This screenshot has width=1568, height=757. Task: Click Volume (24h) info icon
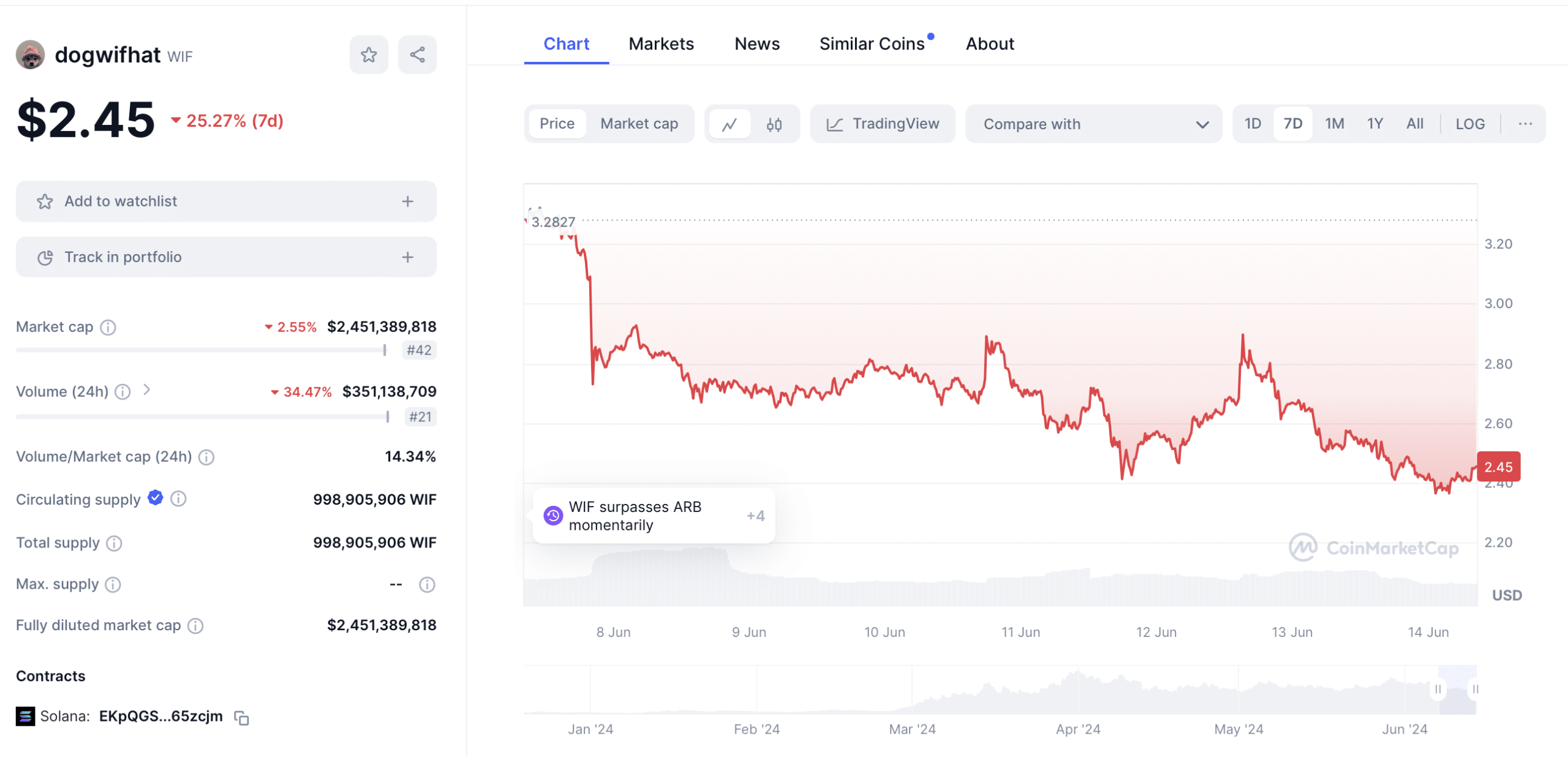pos(123,392)
